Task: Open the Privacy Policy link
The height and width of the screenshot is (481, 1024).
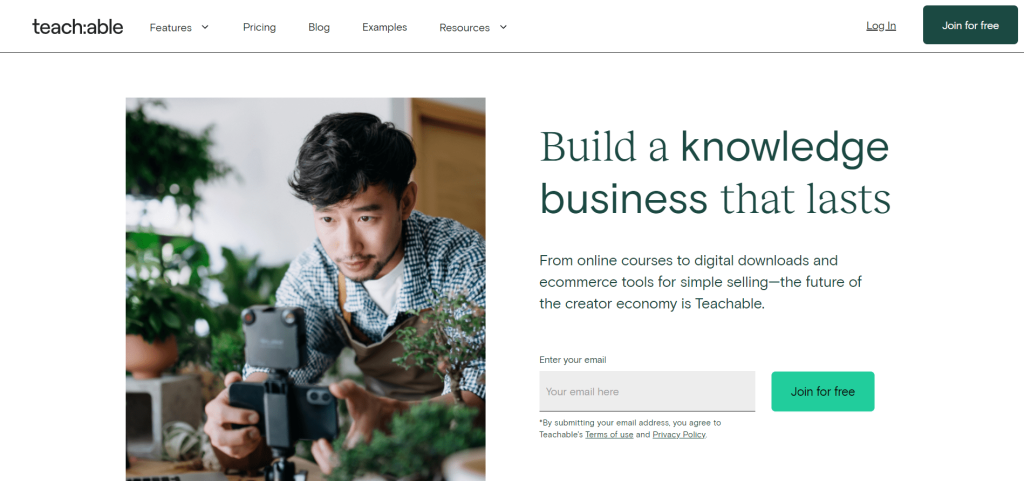Action: (x=679, y=435)
